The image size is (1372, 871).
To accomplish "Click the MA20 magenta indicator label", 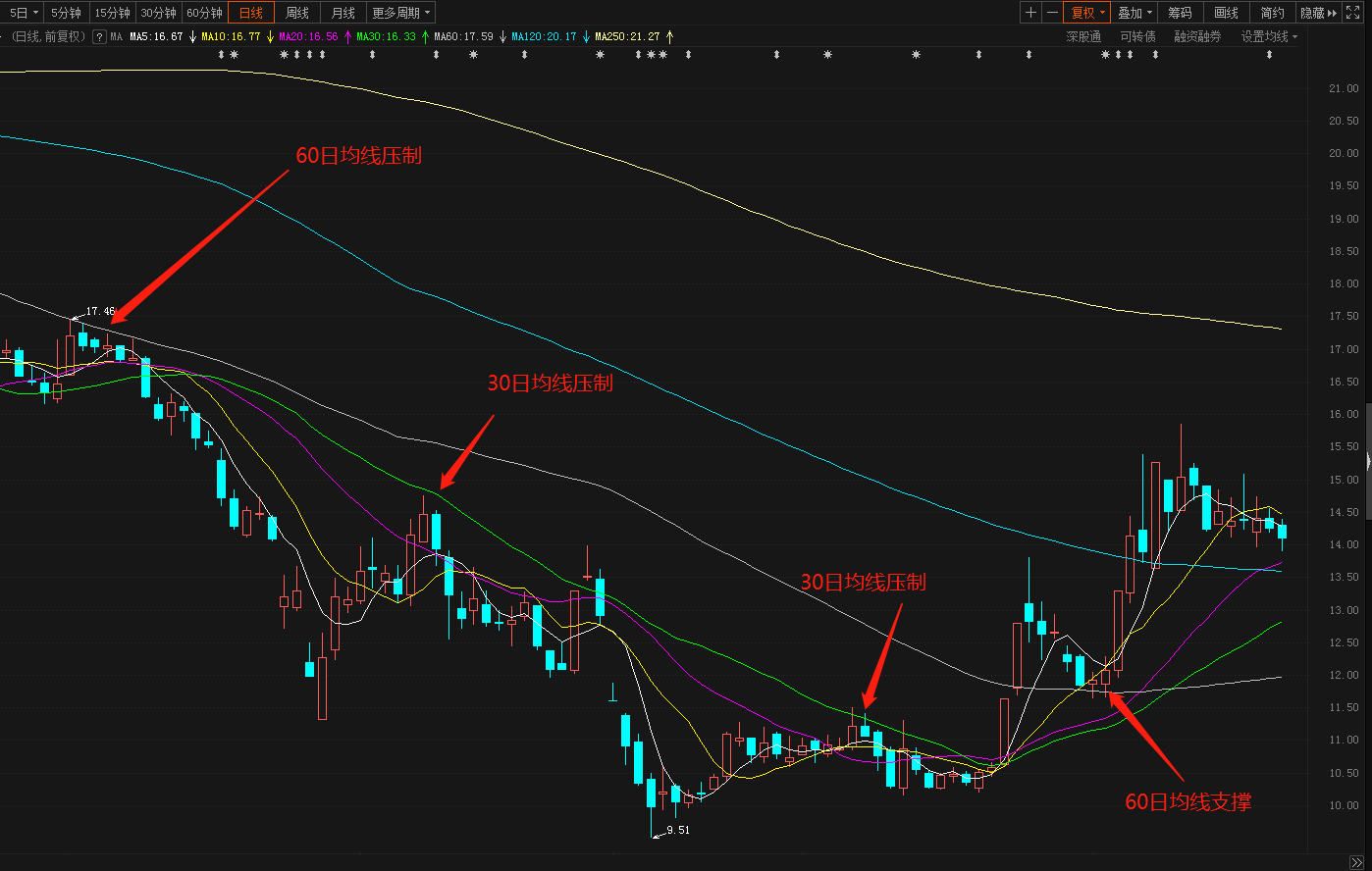I will tap(308, 36).
